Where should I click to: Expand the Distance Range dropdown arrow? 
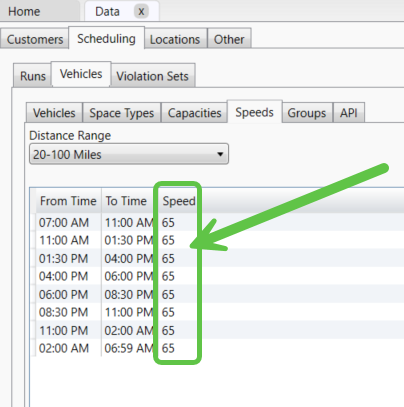click(x=220, y=154)
